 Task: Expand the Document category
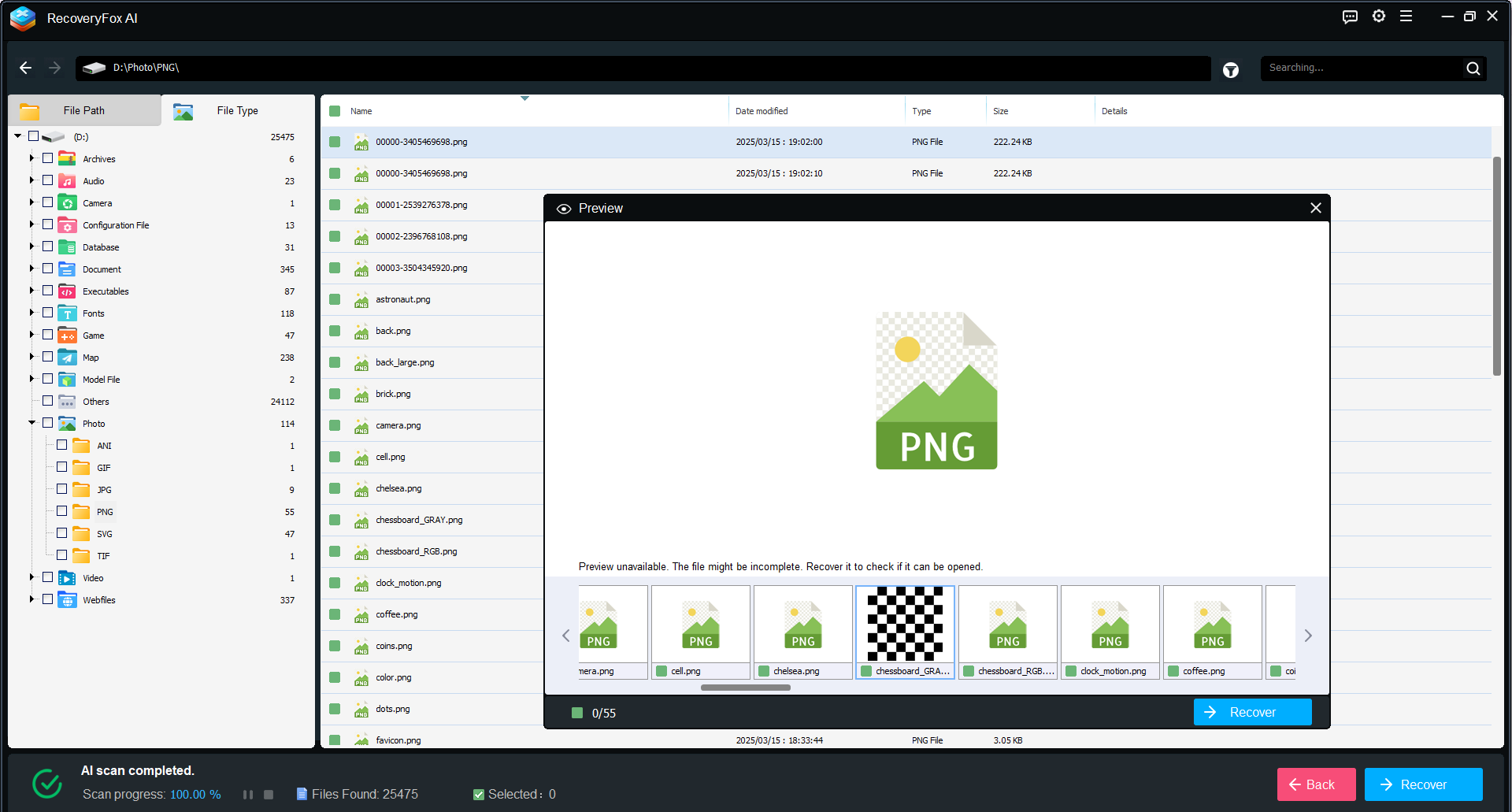[32, 269]
